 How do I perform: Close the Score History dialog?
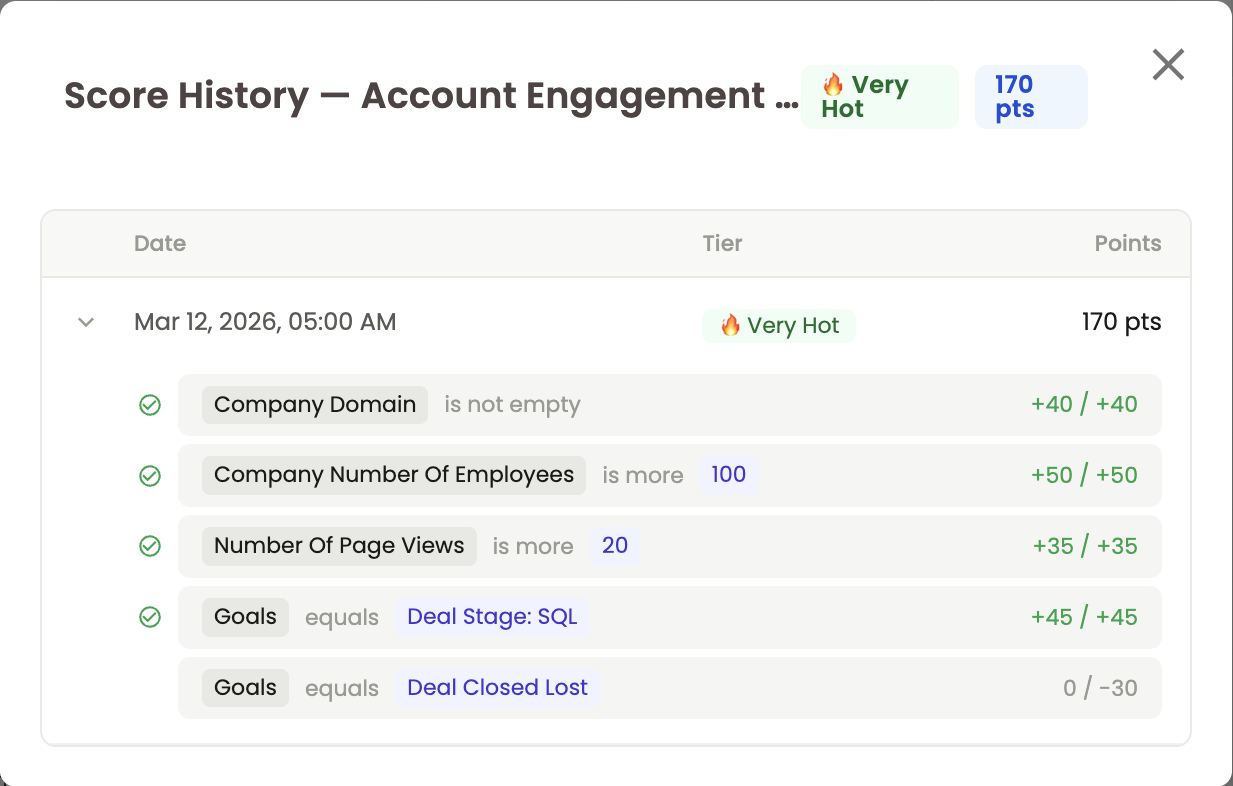[x=1168, y=65]
